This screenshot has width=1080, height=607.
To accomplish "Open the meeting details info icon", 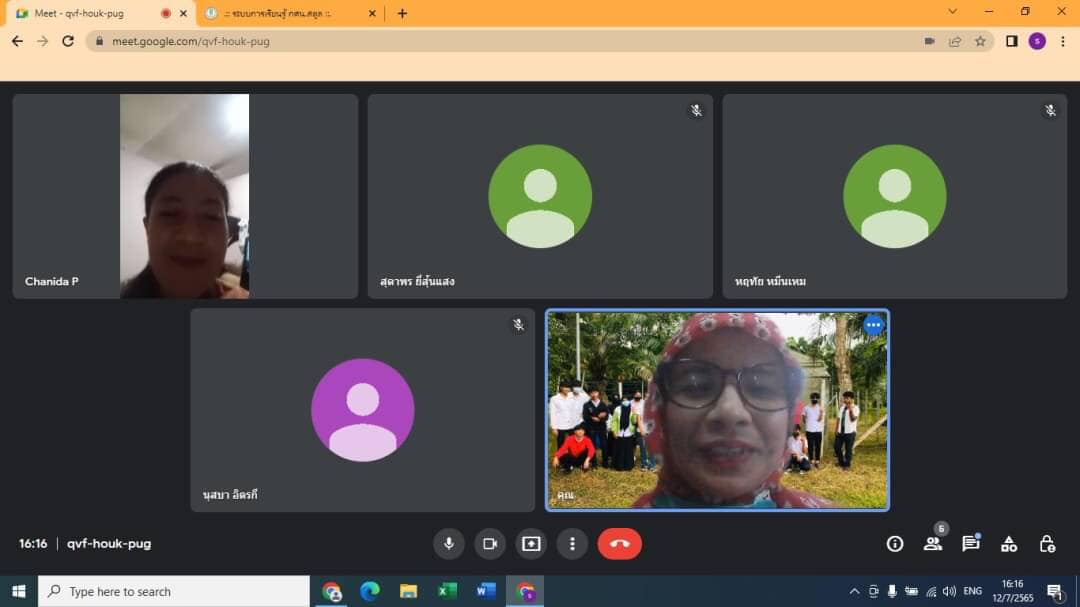I will pos(895,544).
